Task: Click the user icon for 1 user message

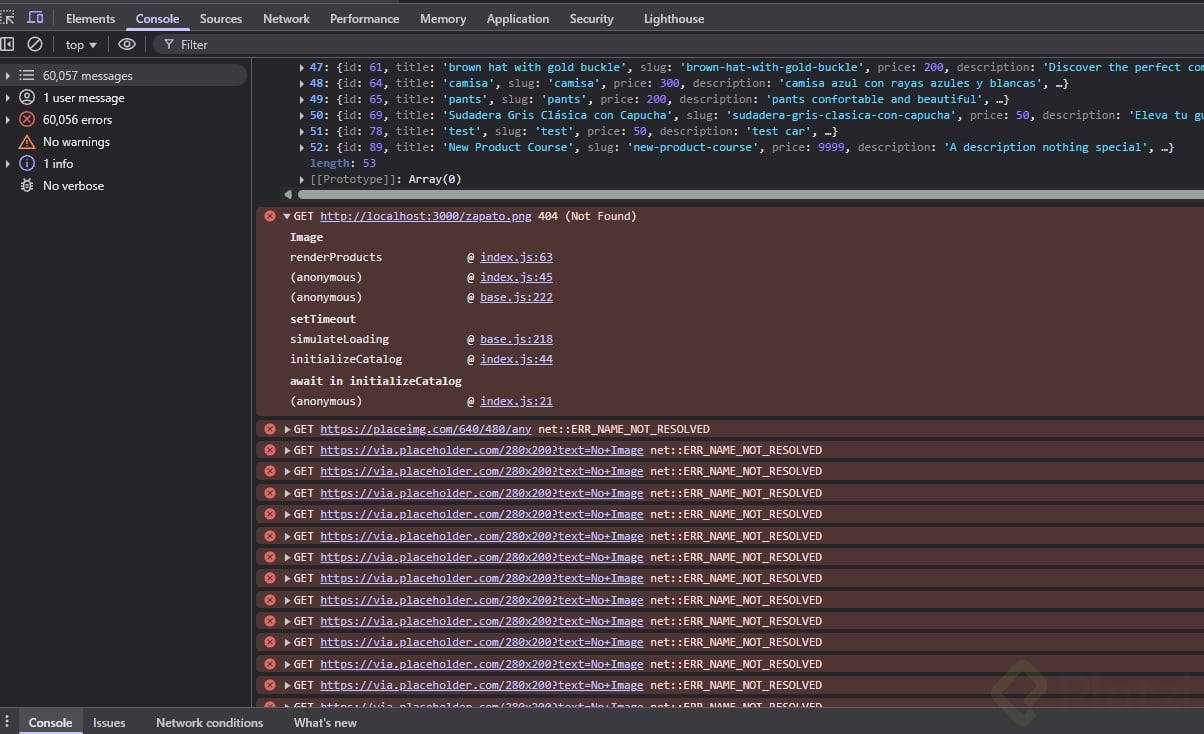Action: click(27, 98)
